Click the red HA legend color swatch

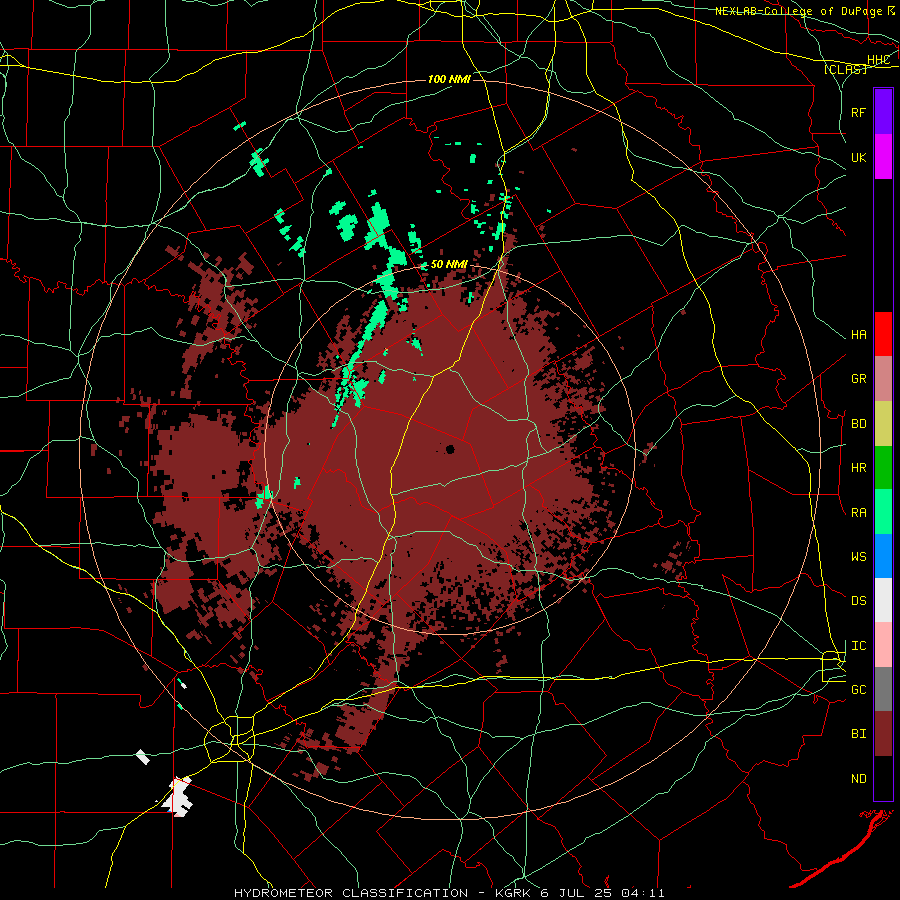tap(883, 334)
